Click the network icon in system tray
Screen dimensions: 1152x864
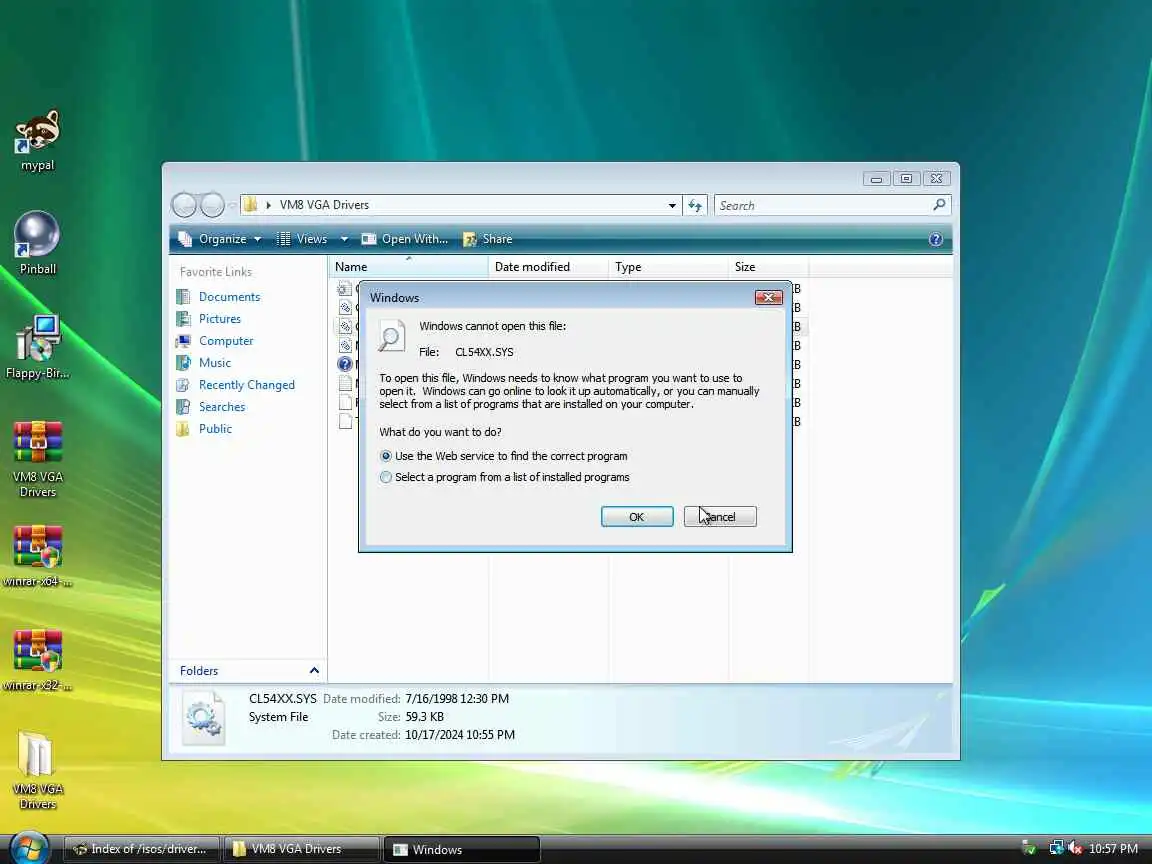[1056, 849]
